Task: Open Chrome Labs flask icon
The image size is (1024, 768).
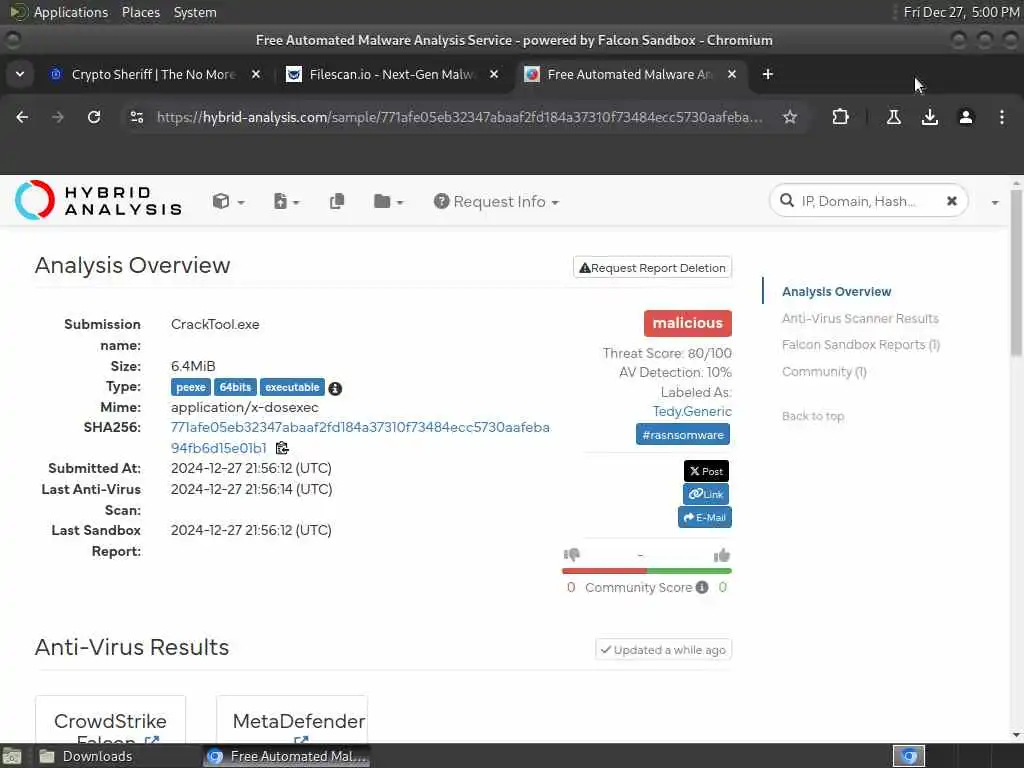Action: 894,117
